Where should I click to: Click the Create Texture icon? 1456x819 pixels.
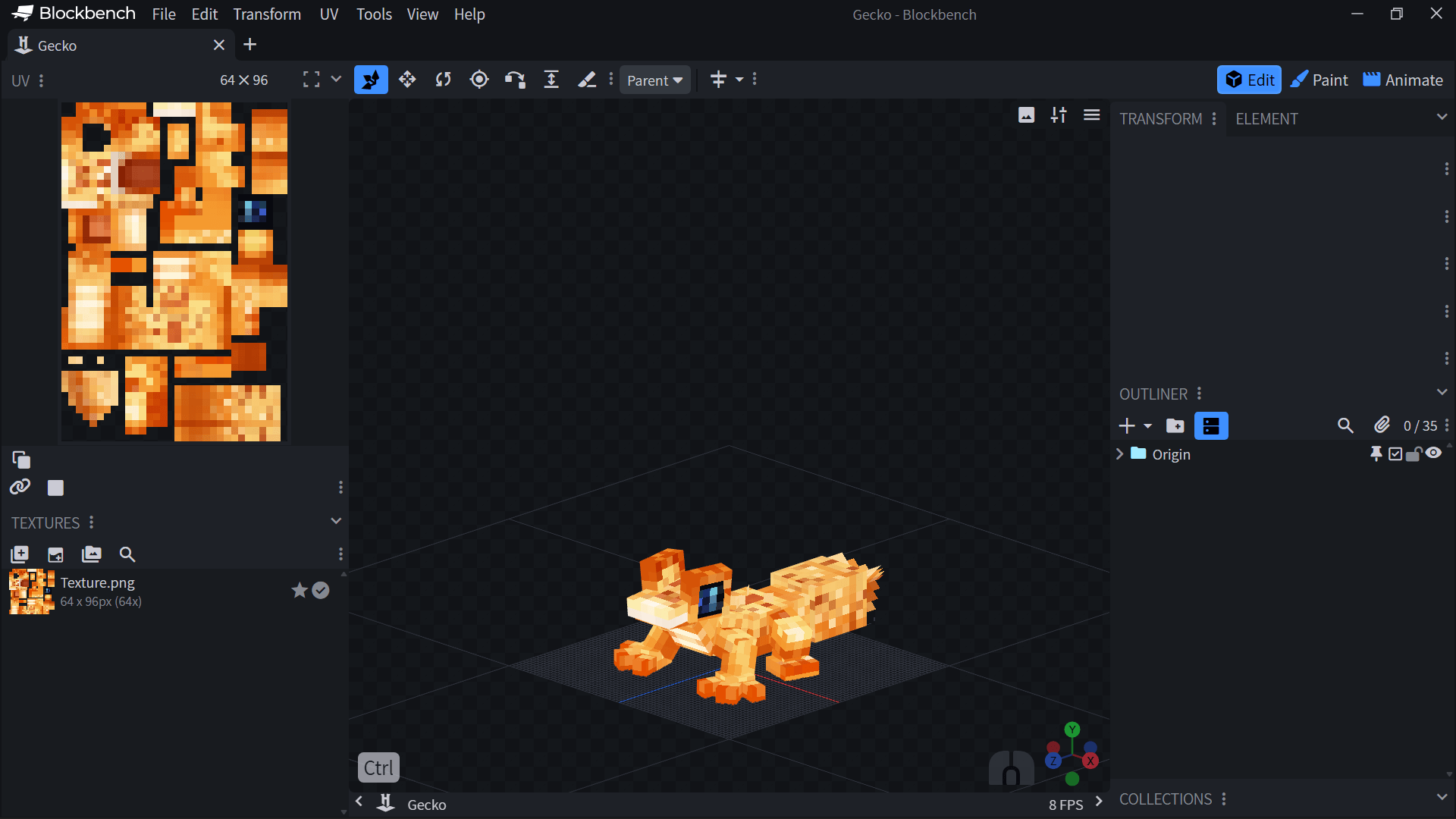click(55, 554)
